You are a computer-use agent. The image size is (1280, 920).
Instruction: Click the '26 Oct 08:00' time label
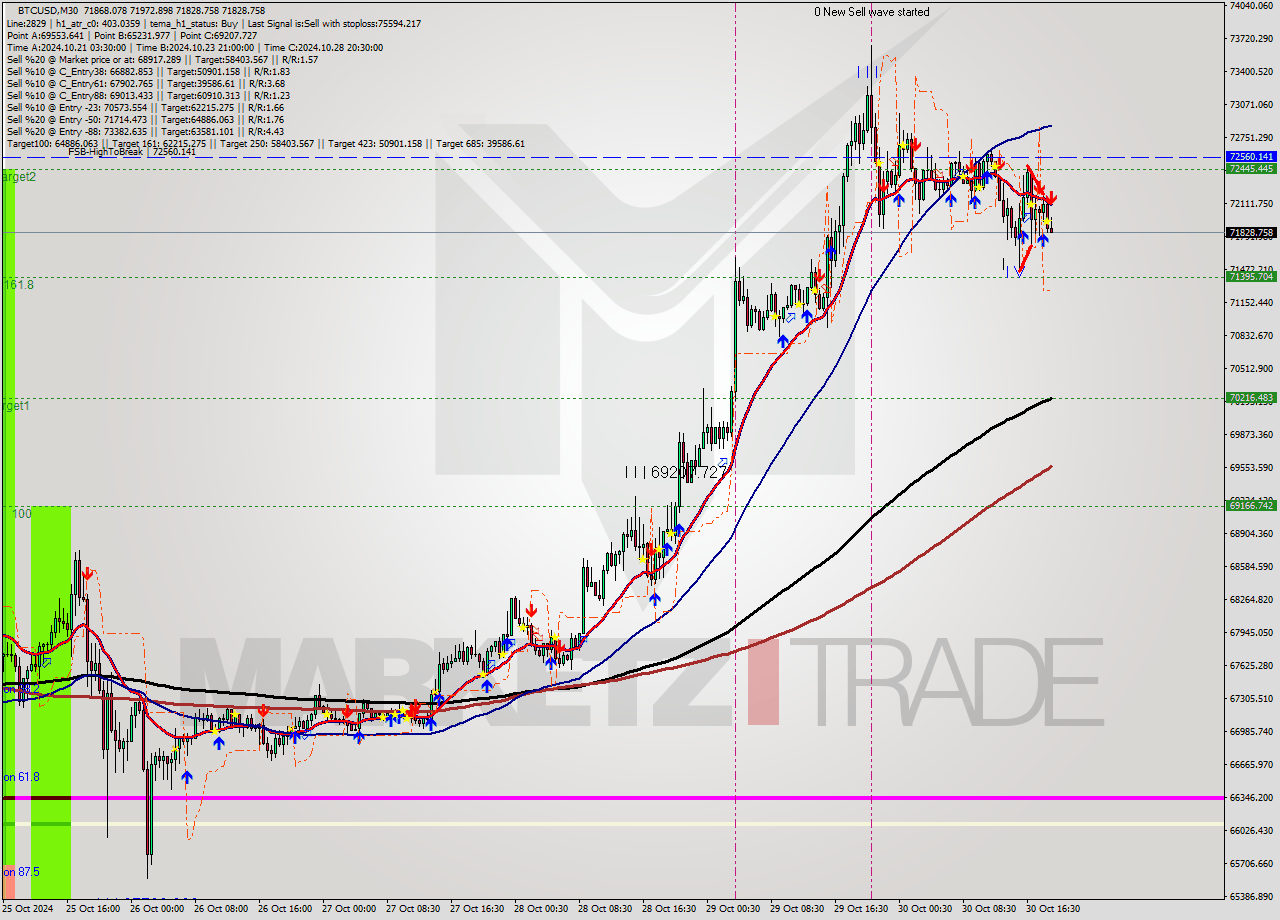point(221,910)
